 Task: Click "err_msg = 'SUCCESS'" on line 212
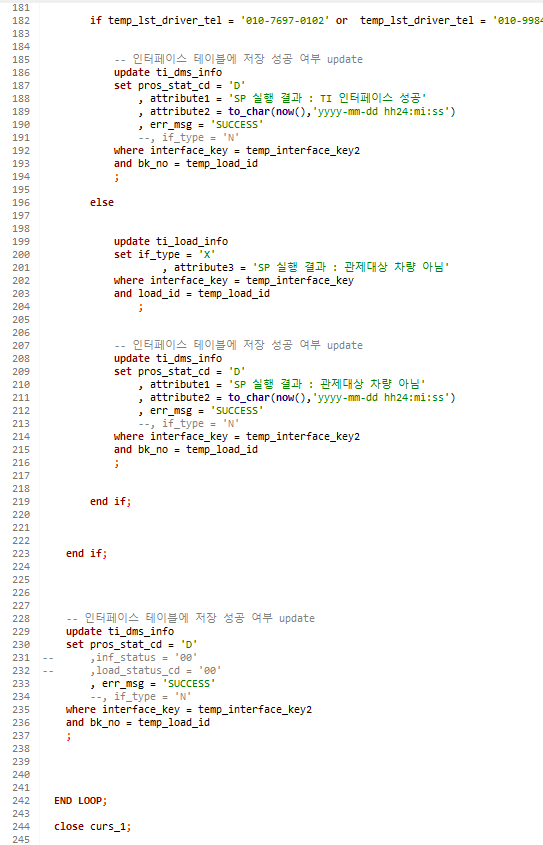click(206, 411)
